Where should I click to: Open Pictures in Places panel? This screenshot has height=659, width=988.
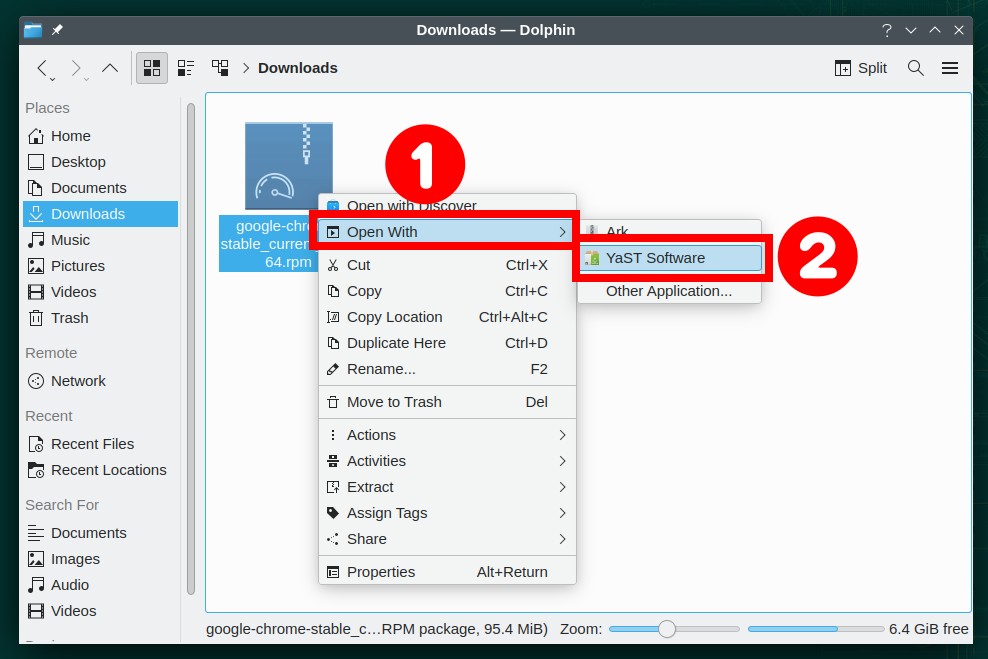point(101,266)
